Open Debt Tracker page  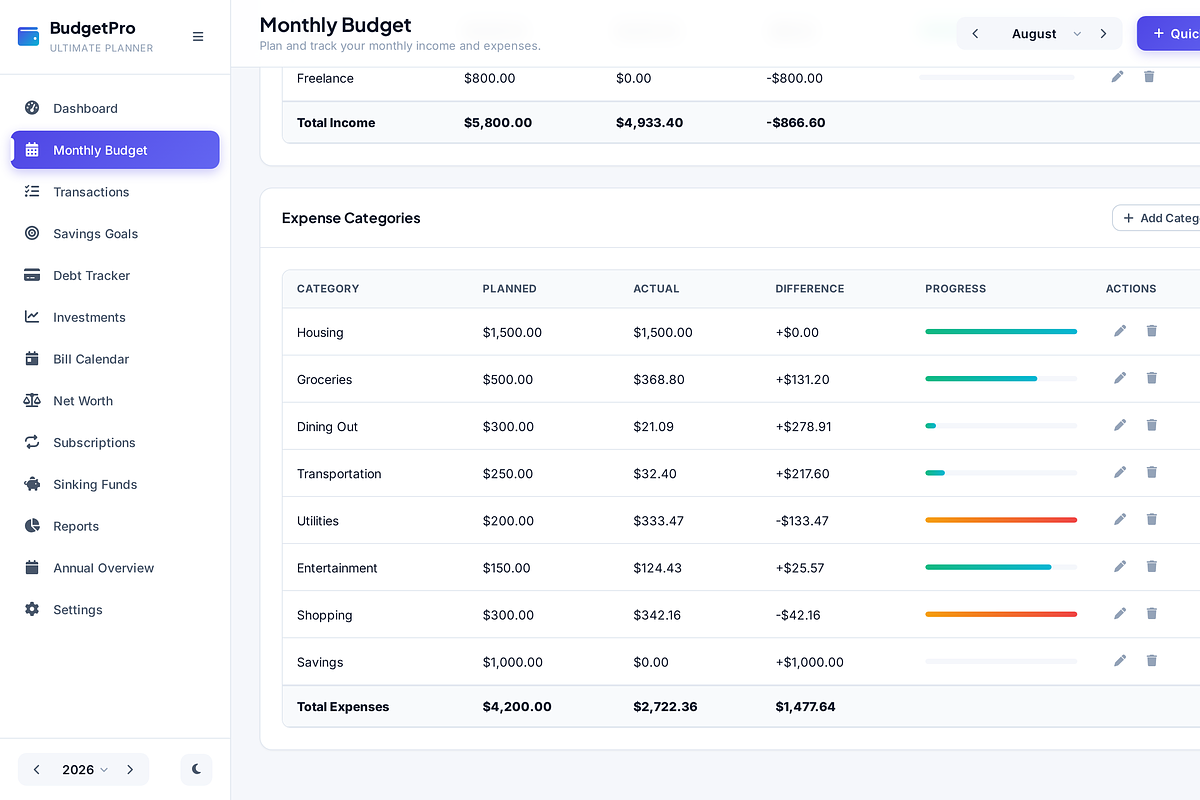point(115,275)
